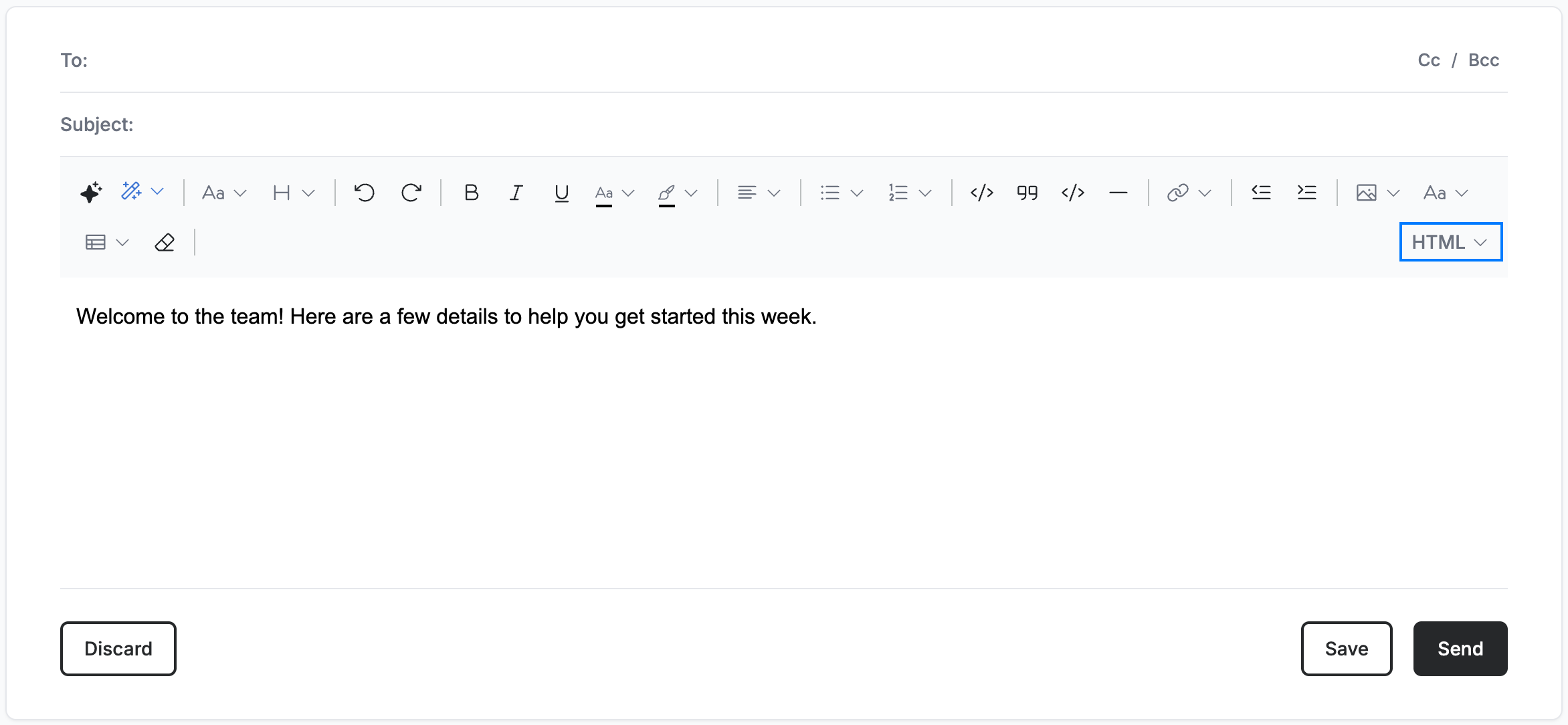1568x725 pixels.
Task: Click the Discard button
Action: pyautogui.click(x=118, y=649)
